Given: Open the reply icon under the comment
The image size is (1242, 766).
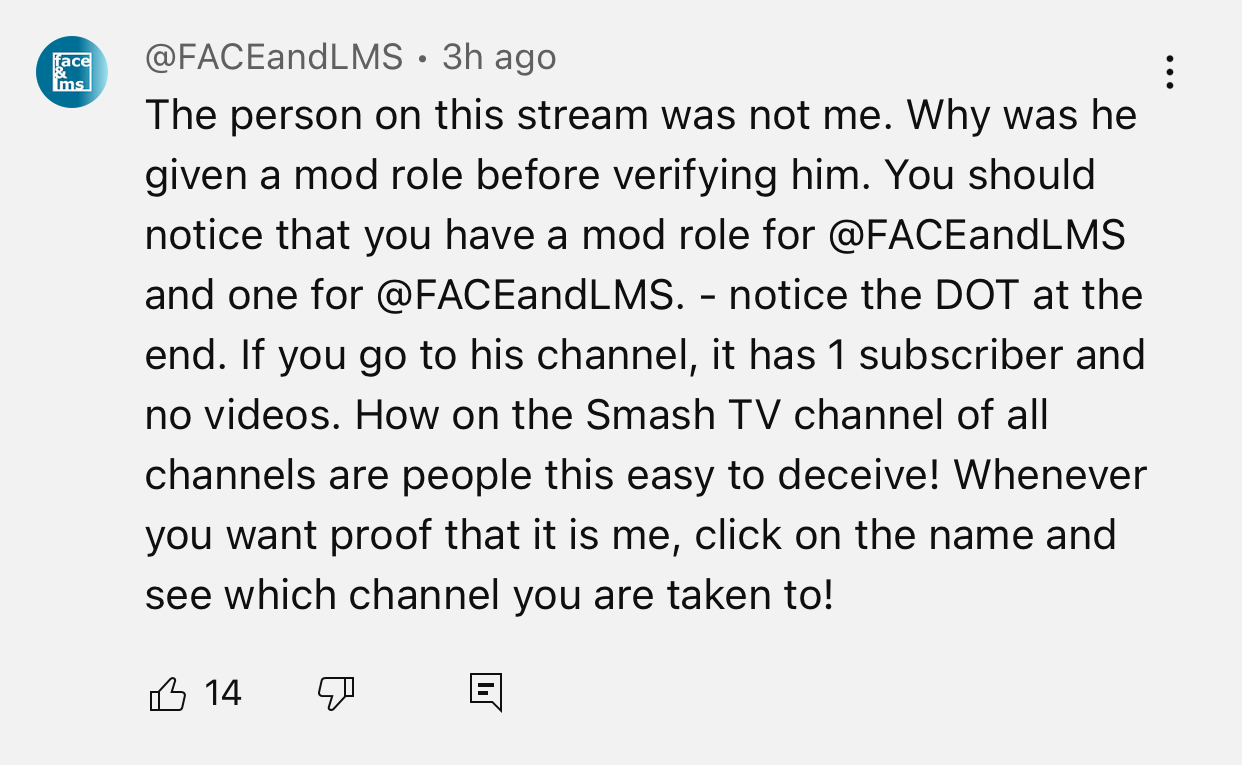Looking at the screenshot, I should [x=485, y=692].
